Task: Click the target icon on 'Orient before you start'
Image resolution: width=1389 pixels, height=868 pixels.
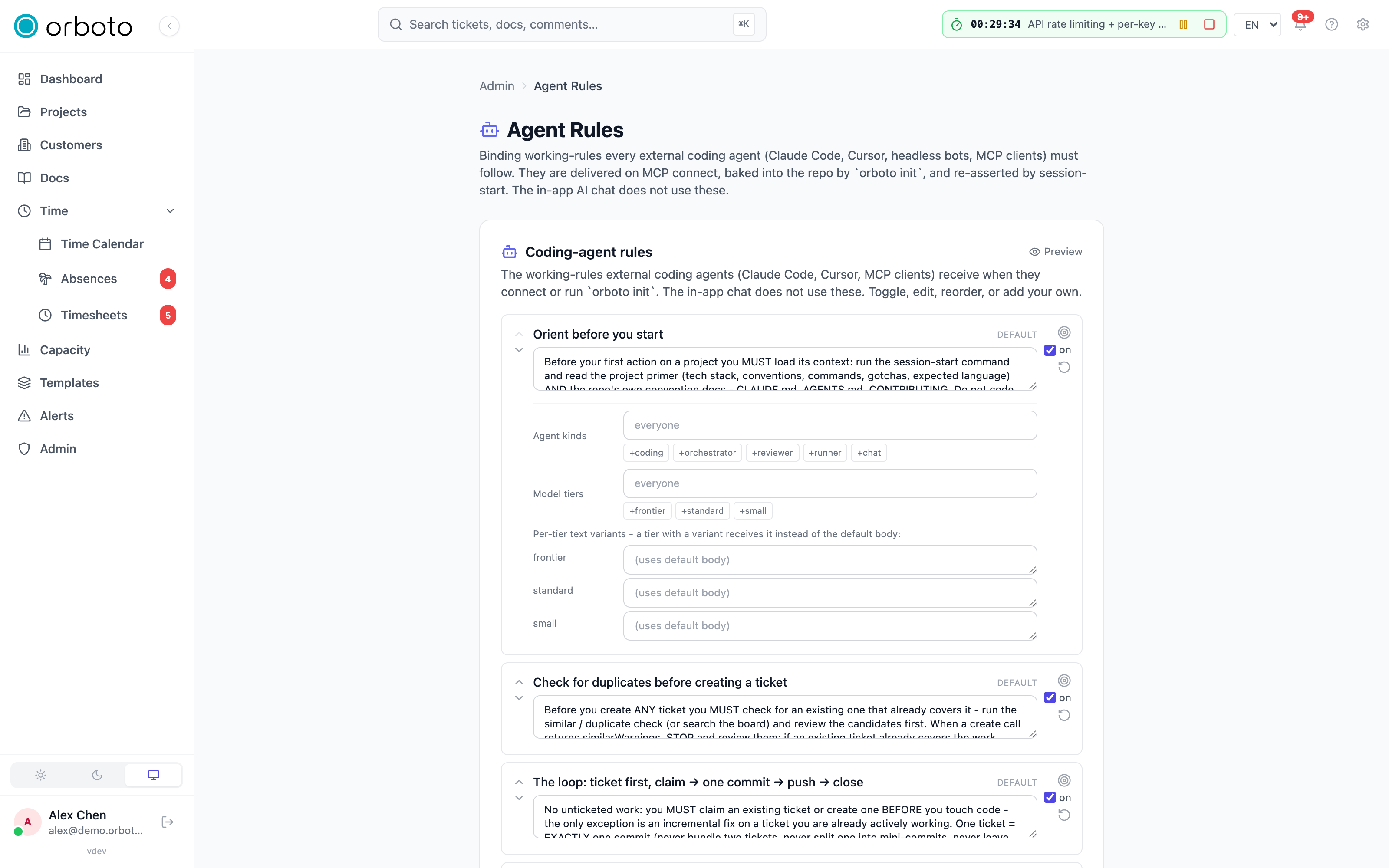Action: coord(1064,332)
